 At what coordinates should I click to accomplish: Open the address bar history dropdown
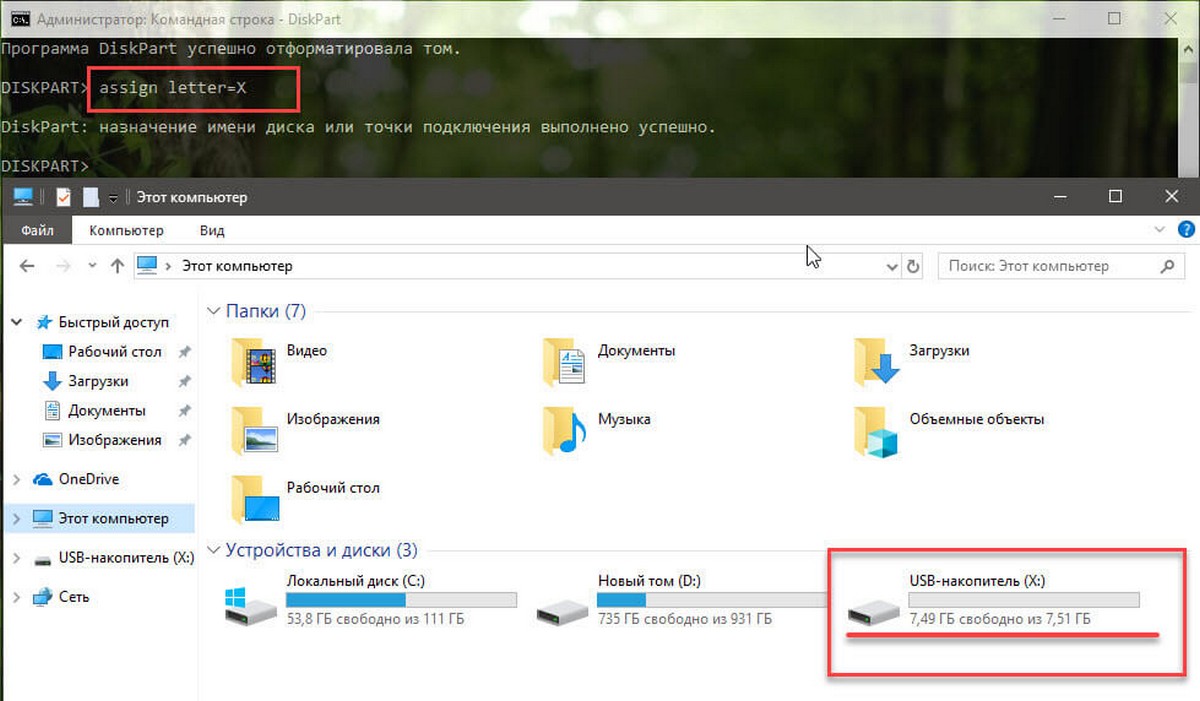(893, 267)
